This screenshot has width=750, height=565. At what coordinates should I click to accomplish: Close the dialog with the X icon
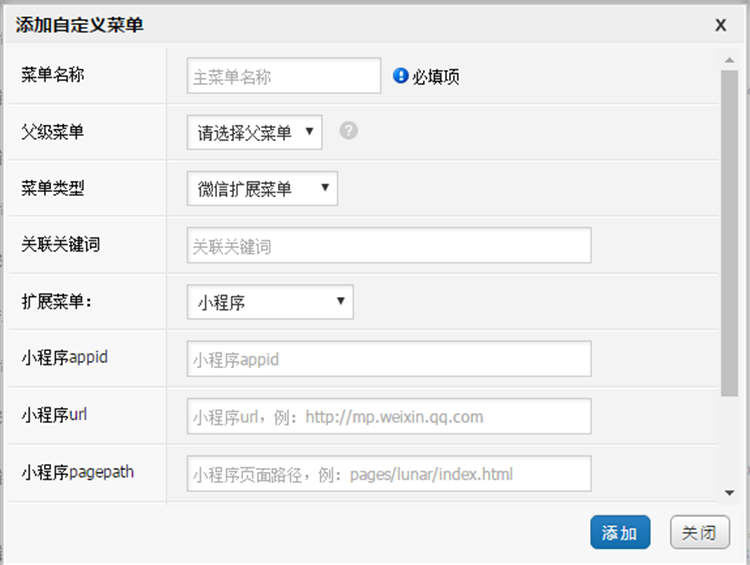[x=720, y=25]
